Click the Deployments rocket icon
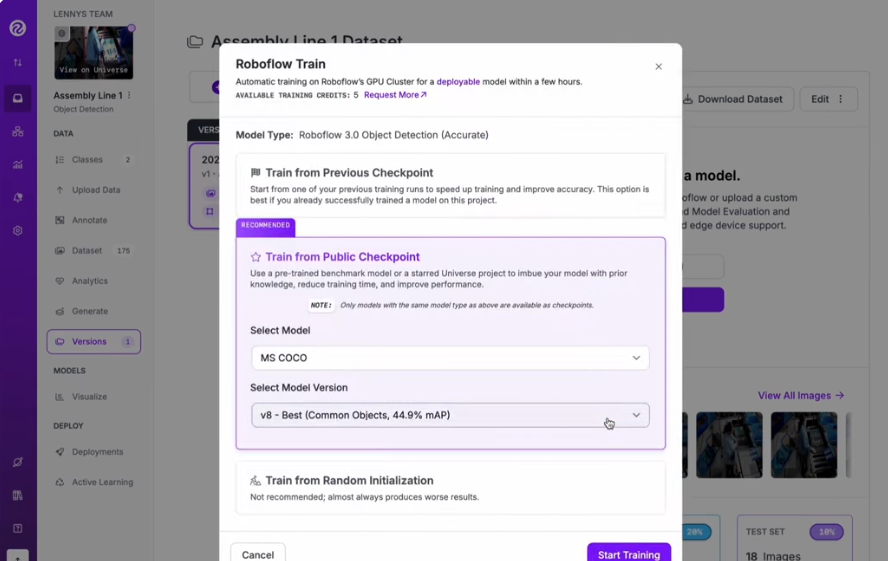The image size is (888, 561). coord(60,452)
